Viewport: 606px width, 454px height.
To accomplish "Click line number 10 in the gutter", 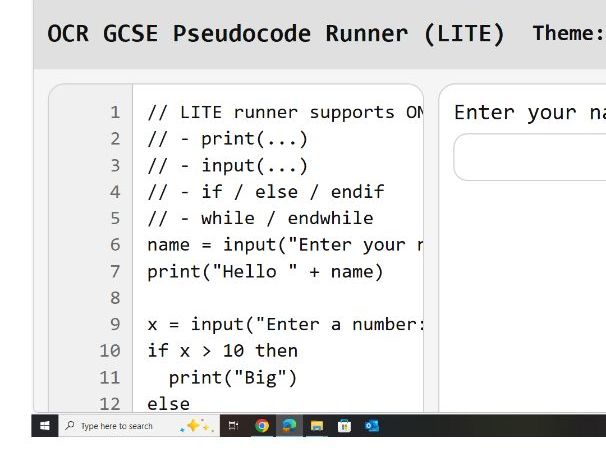I will (110, 351).
